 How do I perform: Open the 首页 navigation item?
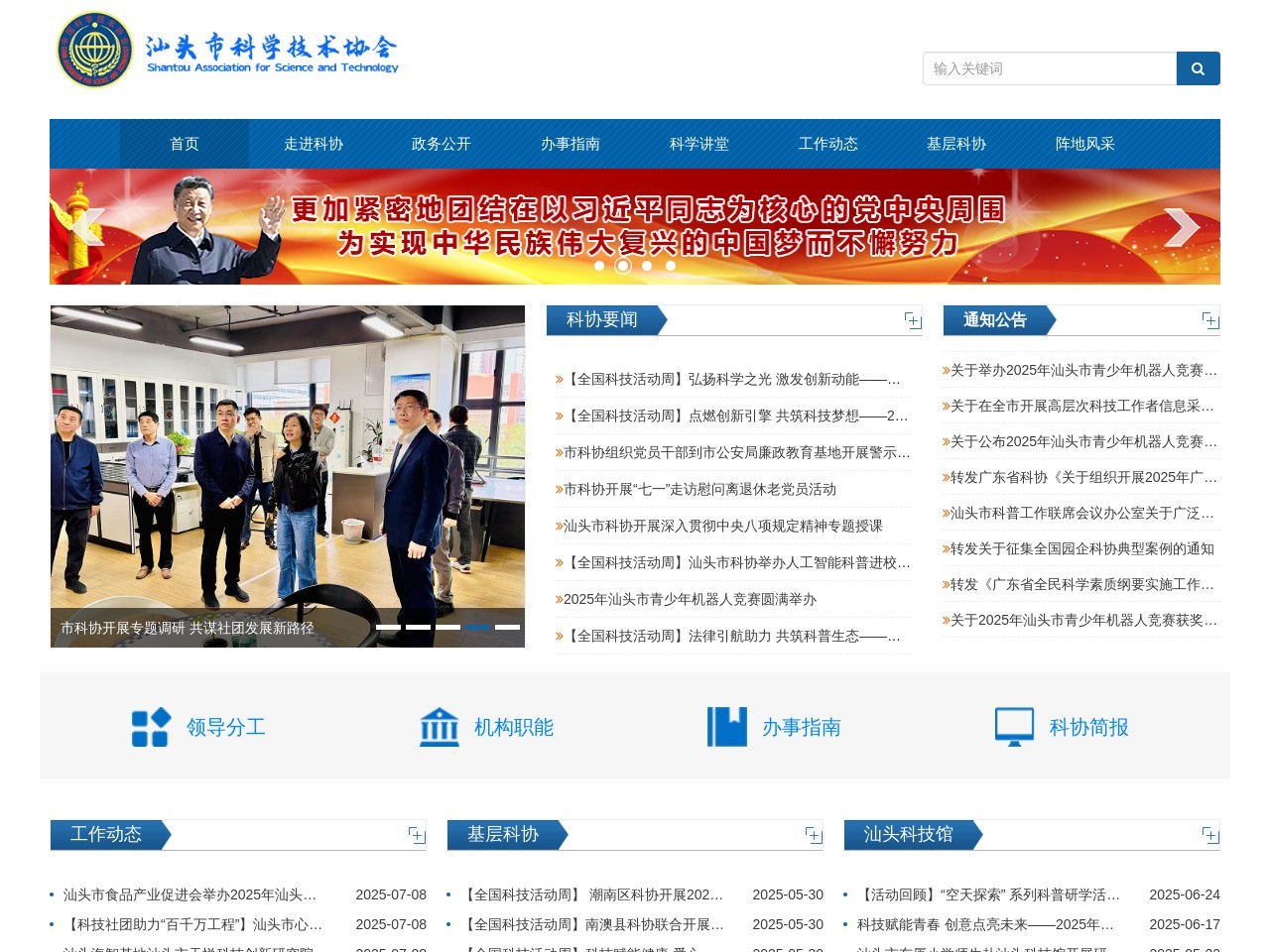[184, 144]
